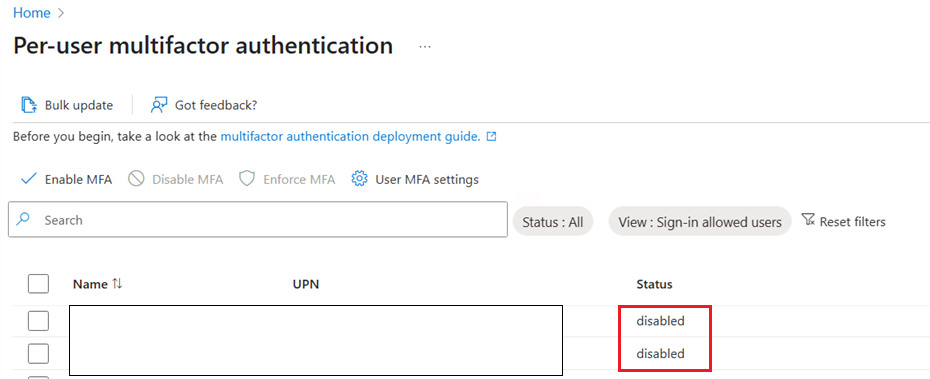Image resolution: width=930 pixels, height=379 pixels.
Task: Focus the Search input field
Action: (258, 219)
